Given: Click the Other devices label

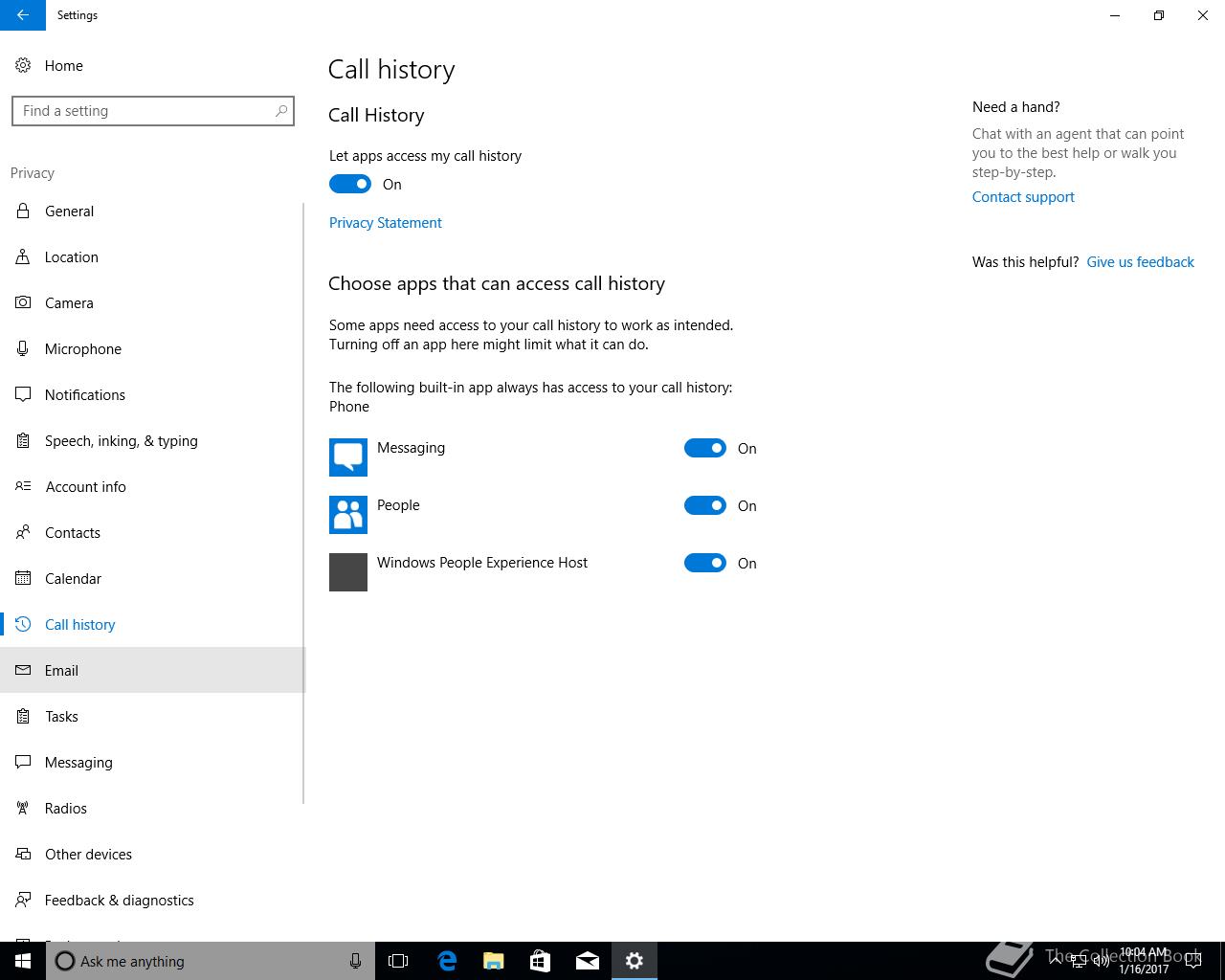Looking at the screenshot, I should tap(88, 854).
